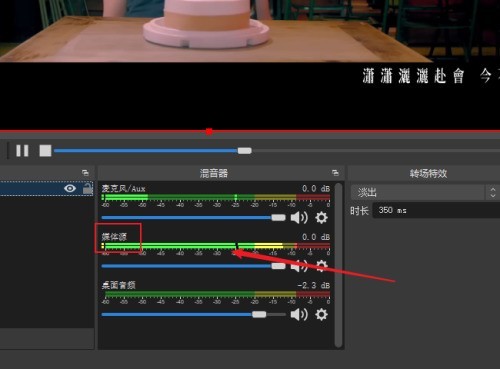The image size is (500, 369).
Task: Click the red handle on preview bottom edge
Action: click(x=209, y=131)
